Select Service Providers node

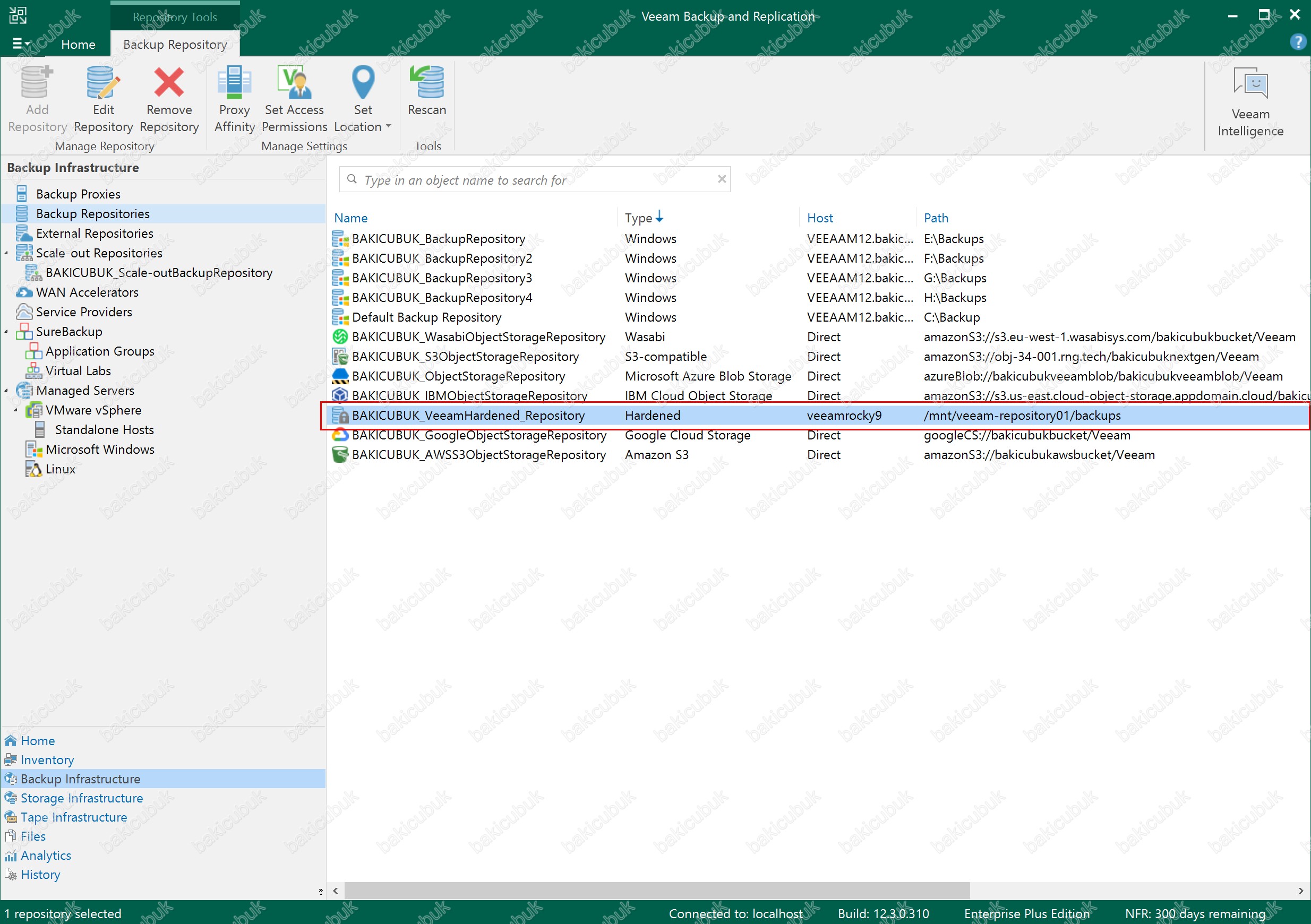(84, 312)
